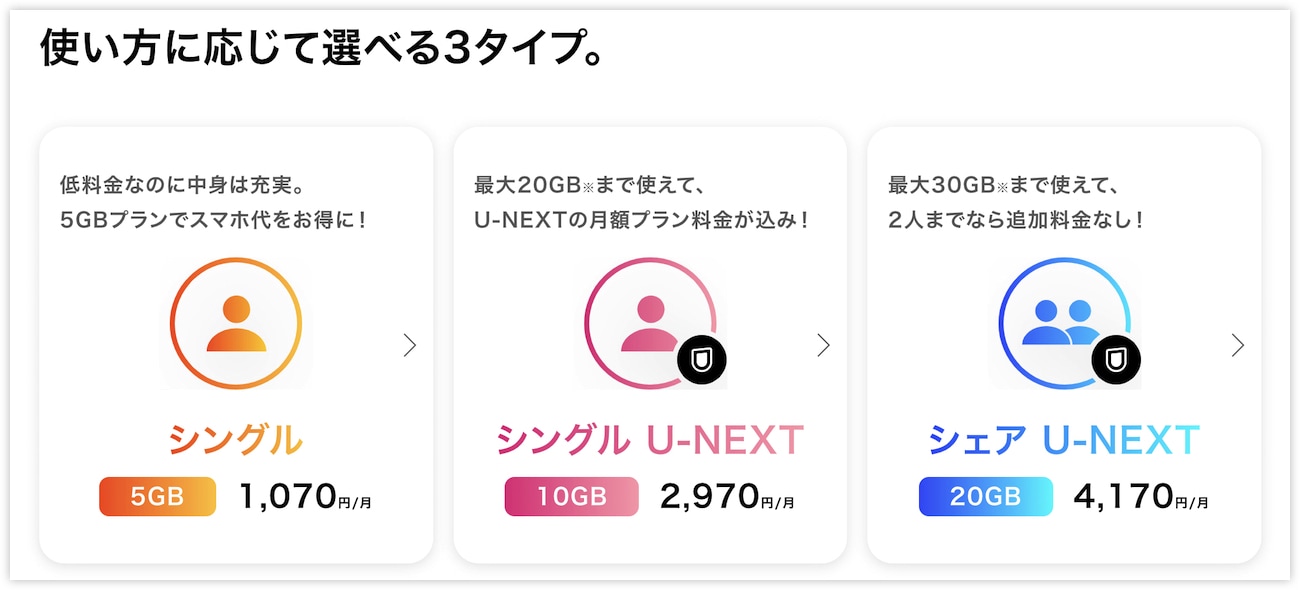
Task: Click the orange 5GB badge
Action: click(x=157, y=496)
